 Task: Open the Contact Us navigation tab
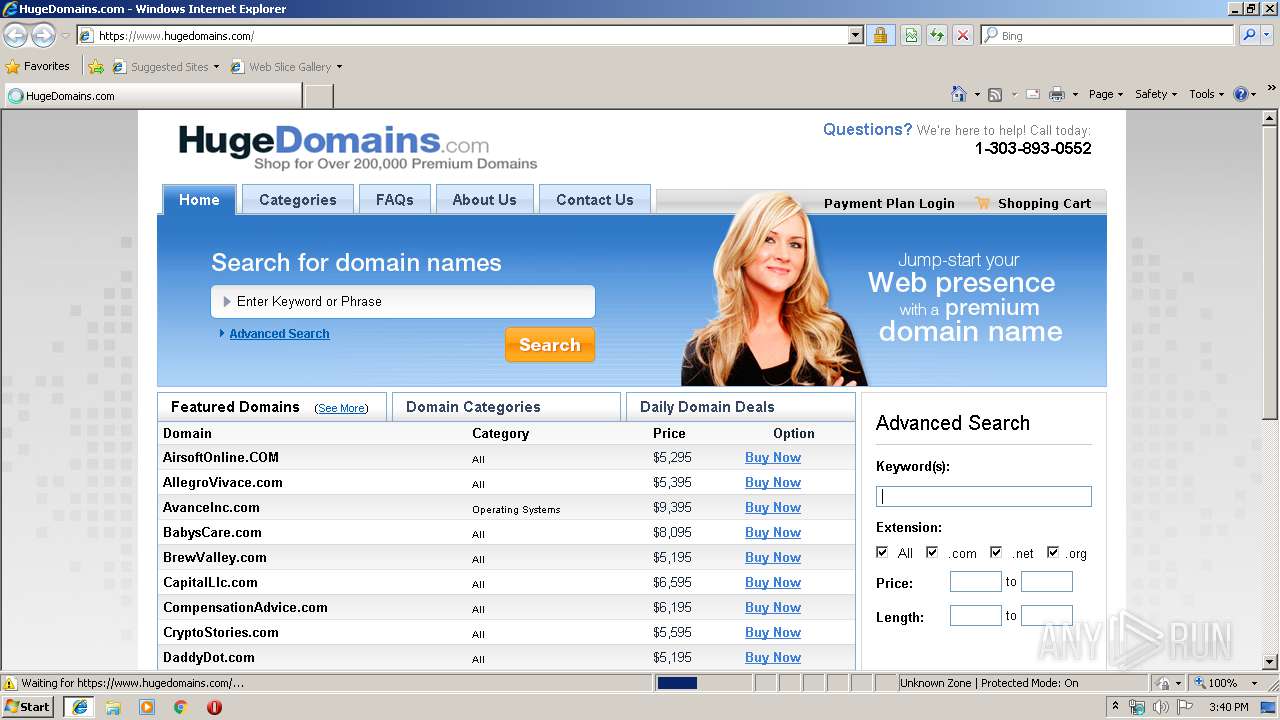point(595,199)
